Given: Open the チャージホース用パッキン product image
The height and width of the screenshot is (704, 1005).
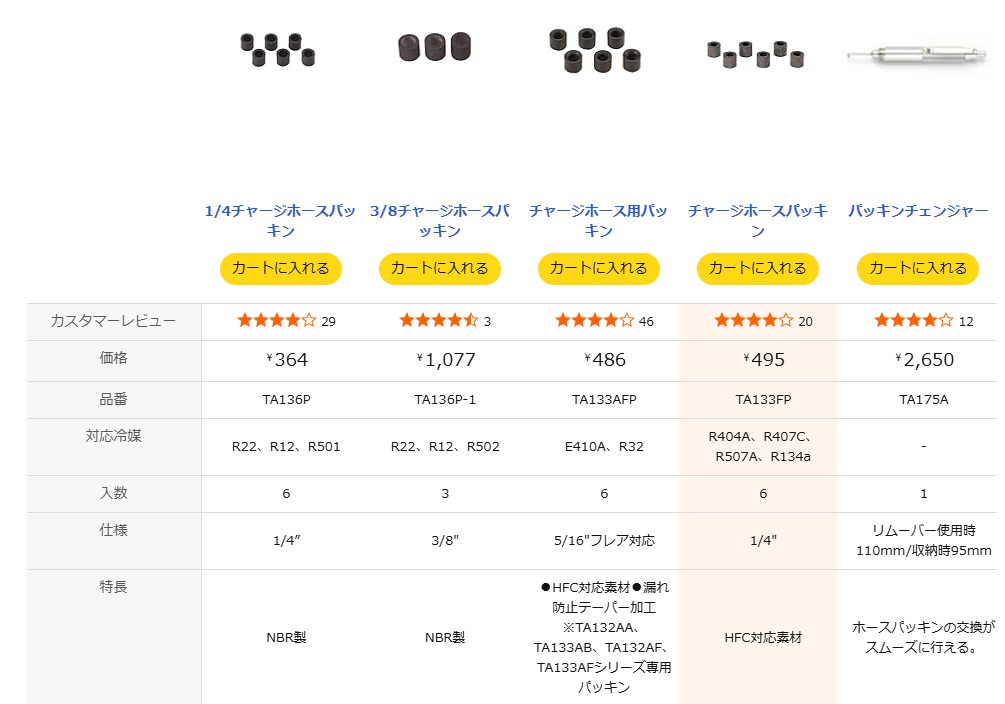Looking at the screenshot, I should pos(595,49).
